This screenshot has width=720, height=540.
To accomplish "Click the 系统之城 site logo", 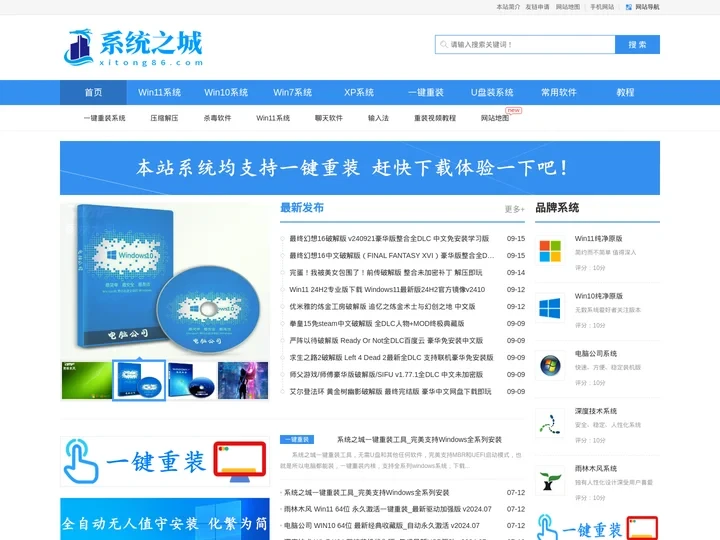I will 134,48.
